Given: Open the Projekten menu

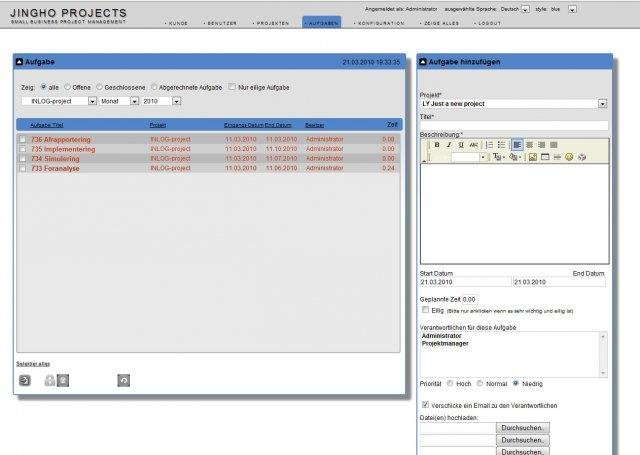Looking at the screenshot, I should pos(271,23).
